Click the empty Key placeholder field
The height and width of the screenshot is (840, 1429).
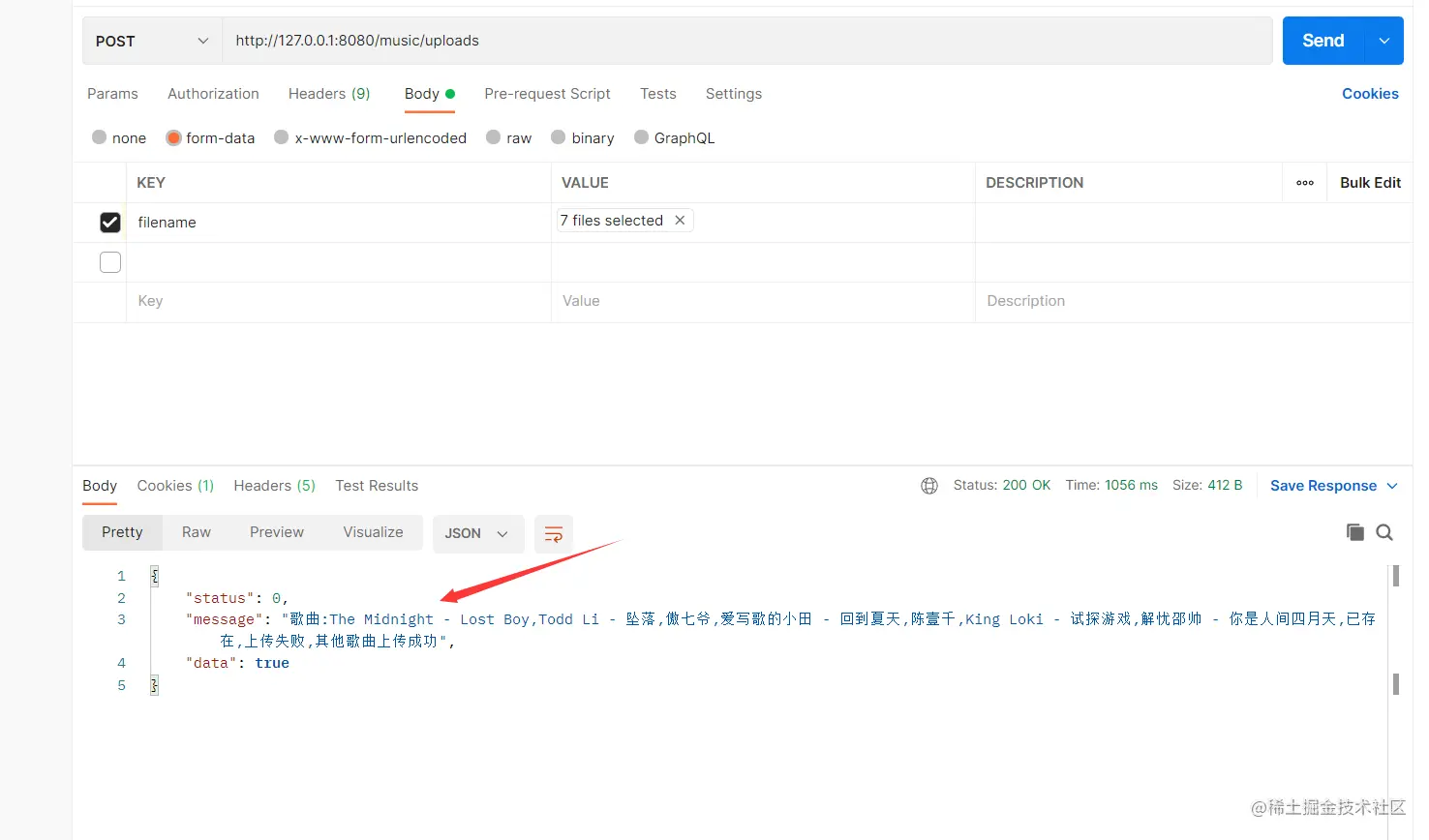tap(338, 301)
